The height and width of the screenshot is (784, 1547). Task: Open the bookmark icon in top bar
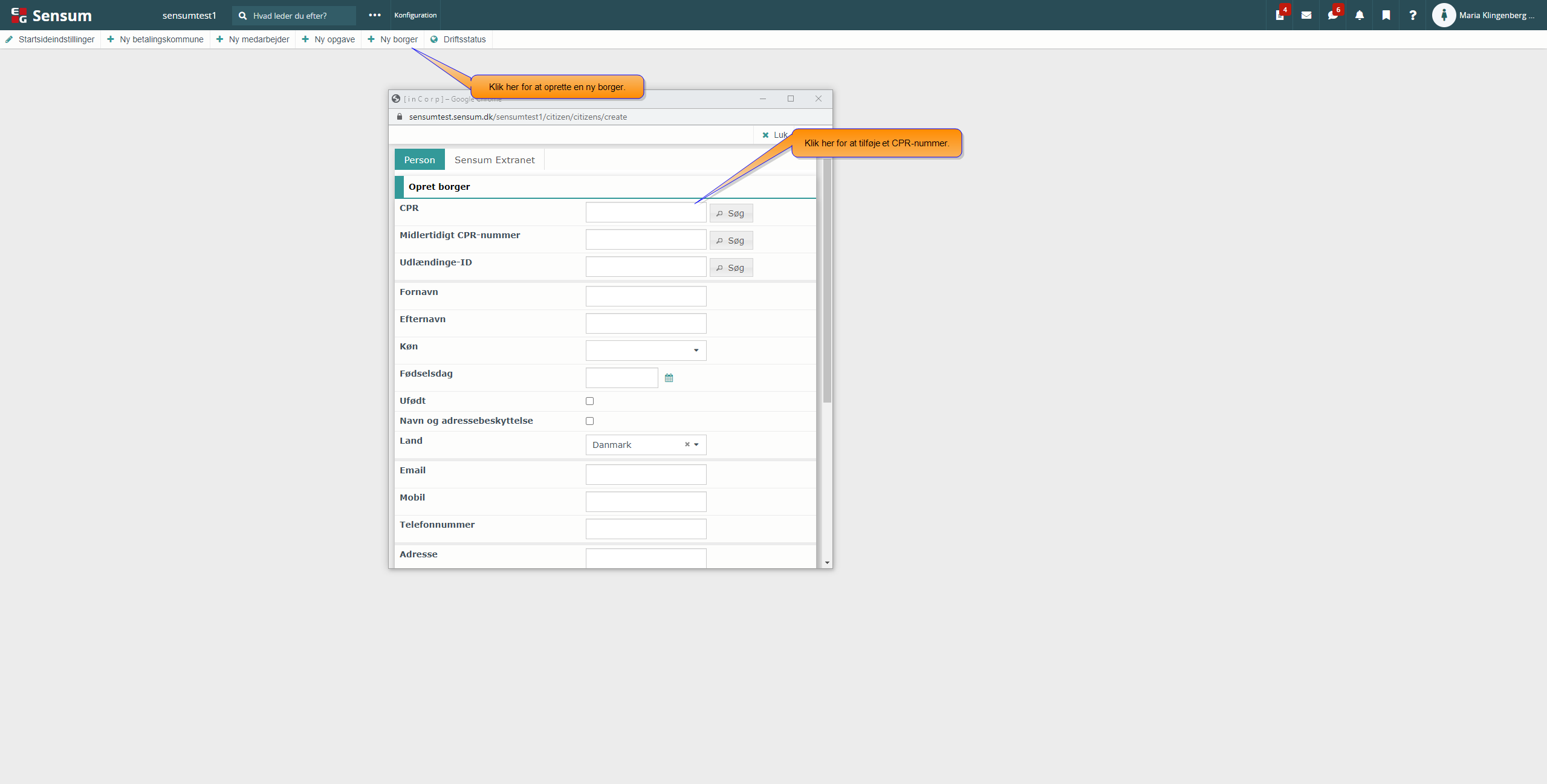point(1386,15)
